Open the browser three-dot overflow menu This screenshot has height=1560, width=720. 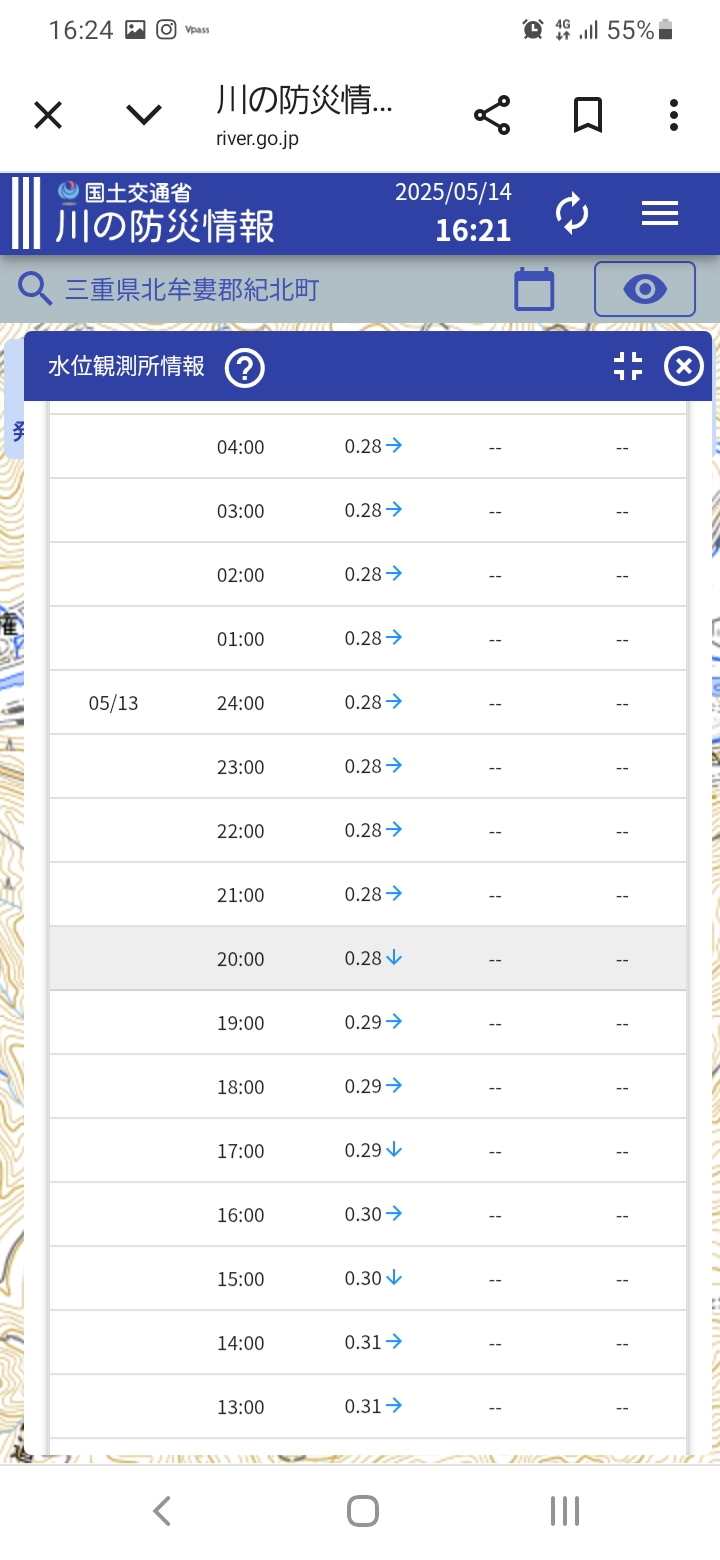[674, 115]
